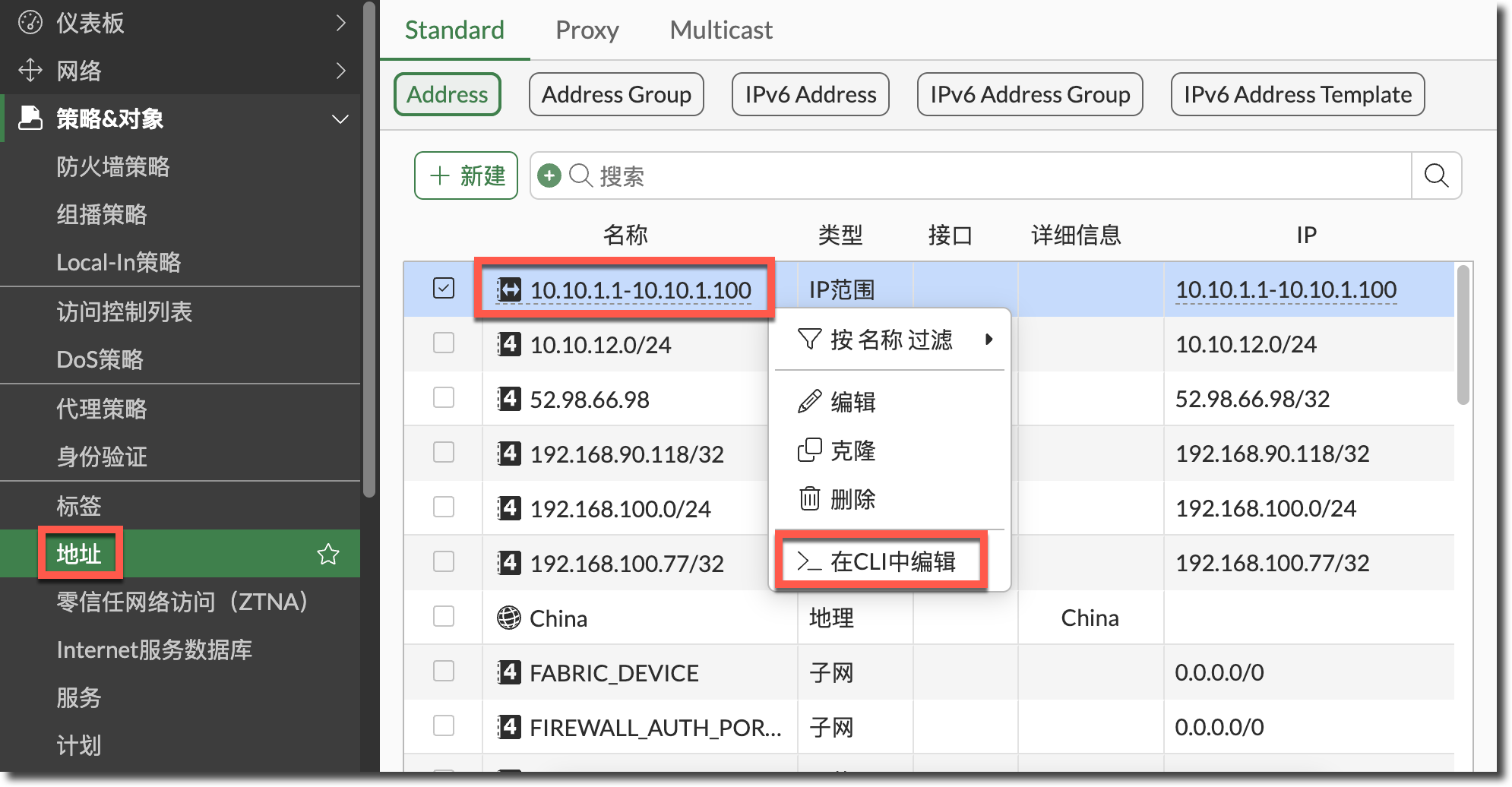The width and height of the screenshot is (1512, 787).
Task: Select the 192.168.90.118/32 row checkbox
Action: [x=444, y=452]
